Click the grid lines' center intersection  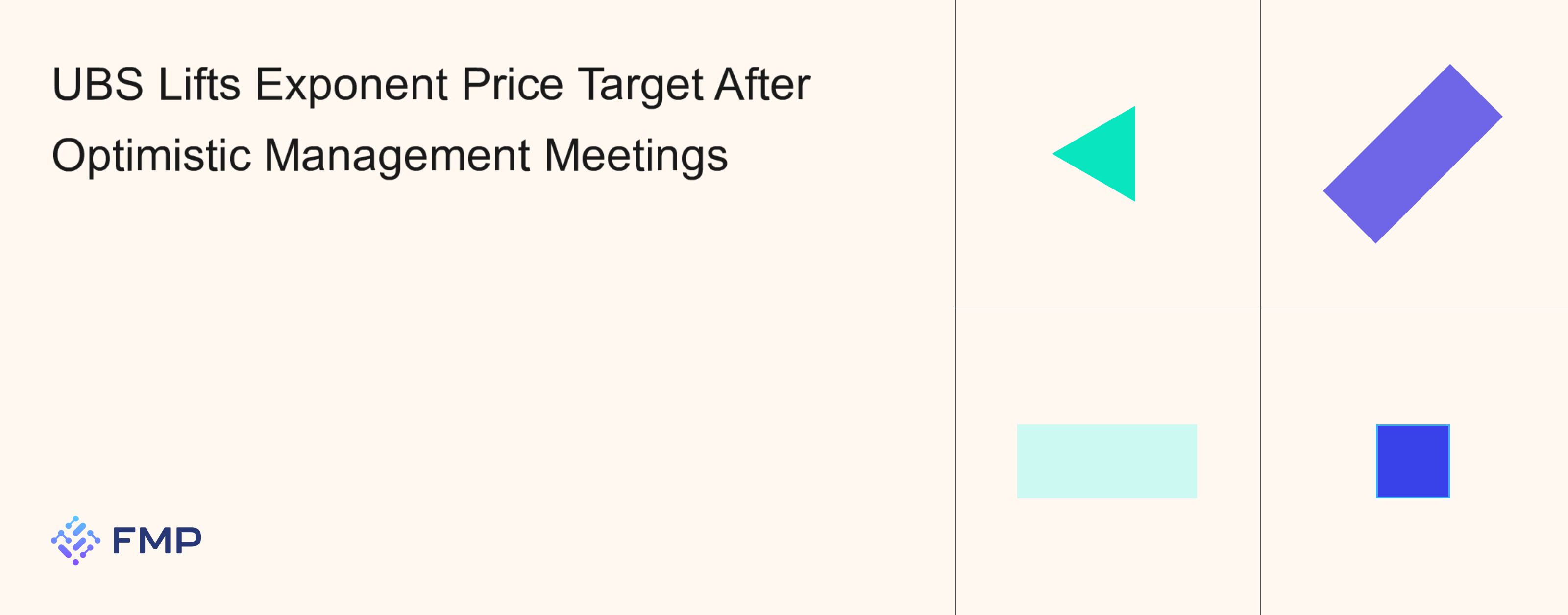click(x=1261, y=308)
